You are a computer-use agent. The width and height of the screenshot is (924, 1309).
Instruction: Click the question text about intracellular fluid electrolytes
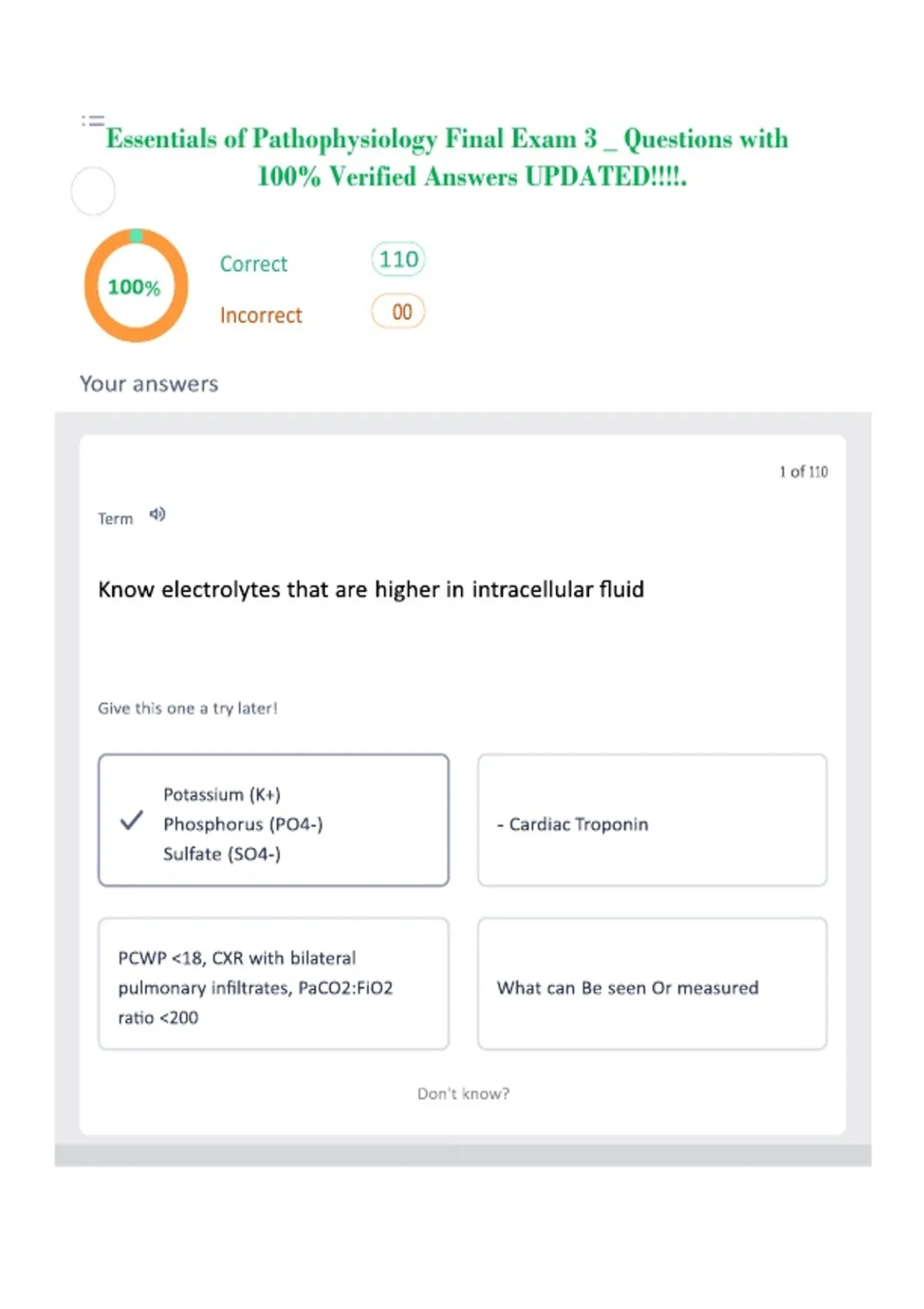tap(371, 589)
